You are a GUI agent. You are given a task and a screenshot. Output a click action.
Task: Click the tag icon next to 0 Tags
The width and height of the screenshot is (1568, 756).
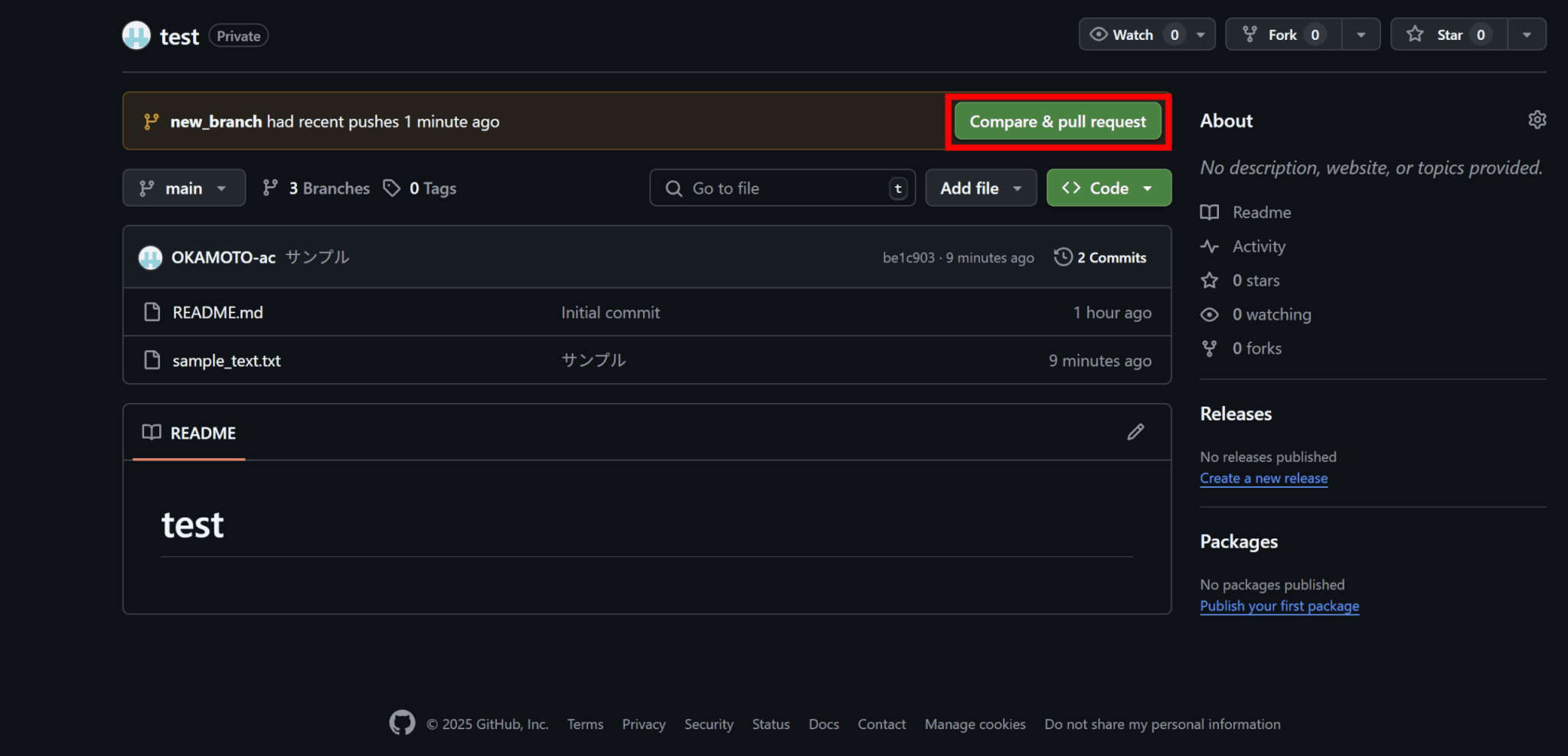(392, 188)
